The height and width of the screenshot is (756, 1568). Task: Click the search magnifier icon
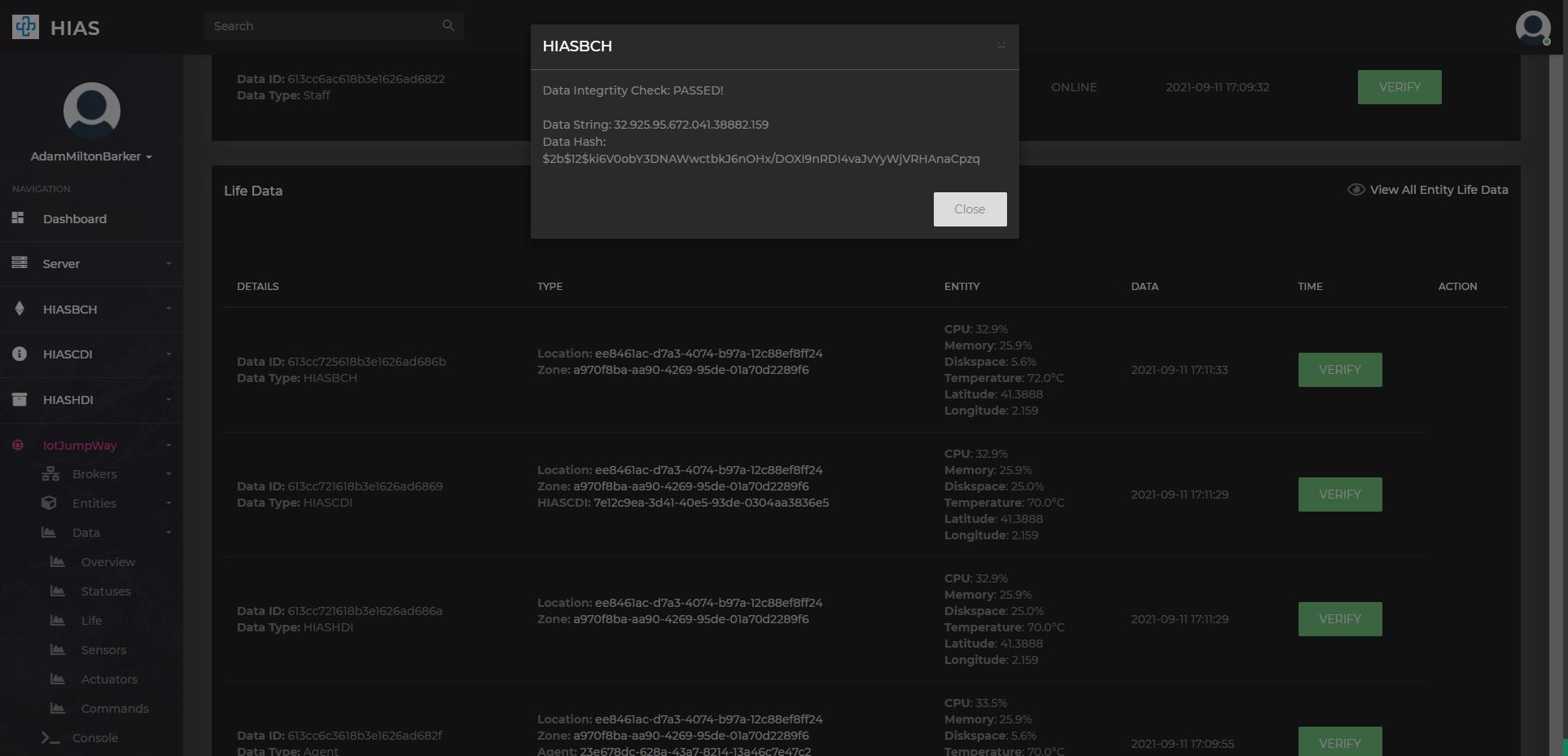click(x=448, y=25)
